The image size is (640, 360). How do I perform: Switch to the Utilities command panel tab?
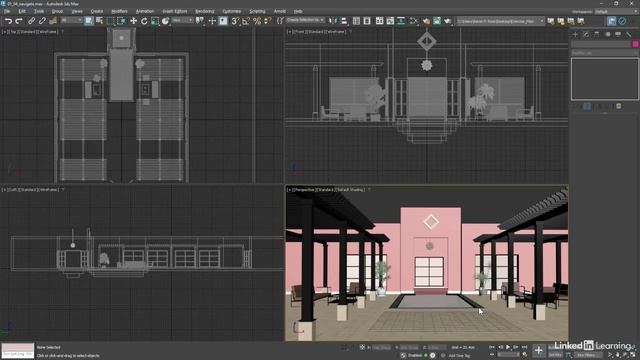(629, 35)
